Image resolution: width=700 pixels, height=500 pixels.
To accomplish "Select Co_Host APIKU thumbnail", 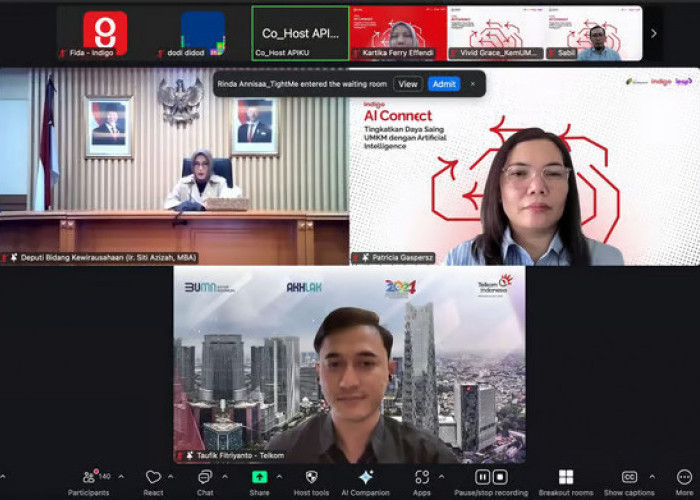I will [x=300, y=33].
